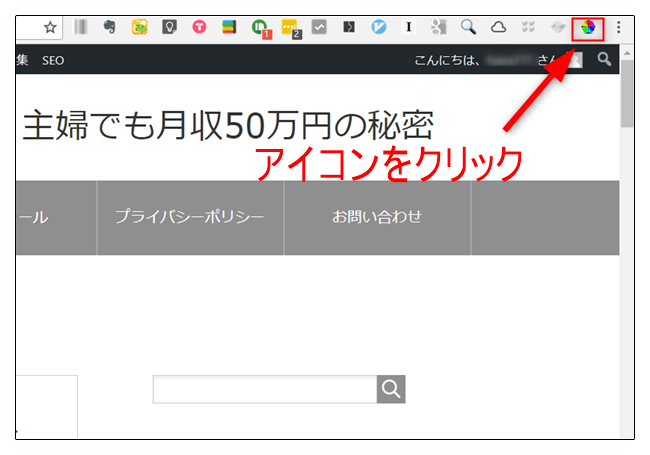Image resolution: width=650 pixels, height=455 pixels.
Task: Click the blue circle V extension
Action: (379, 27)
